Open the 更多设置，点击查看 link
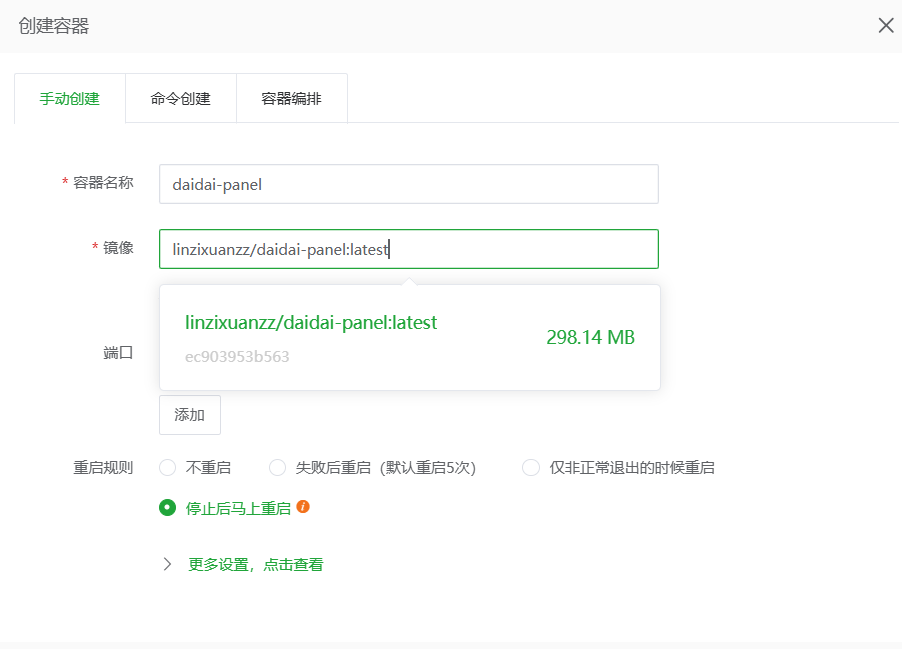 [x=255, y=565]
